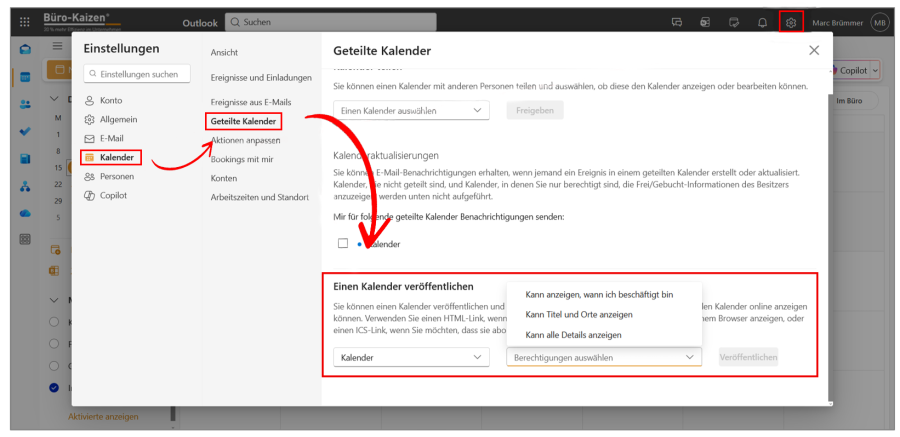Image resolution: width=900 pixels, height=437 pixels.
Task: Click the Veröffentlichen button
Action: [x=748, y=357]
